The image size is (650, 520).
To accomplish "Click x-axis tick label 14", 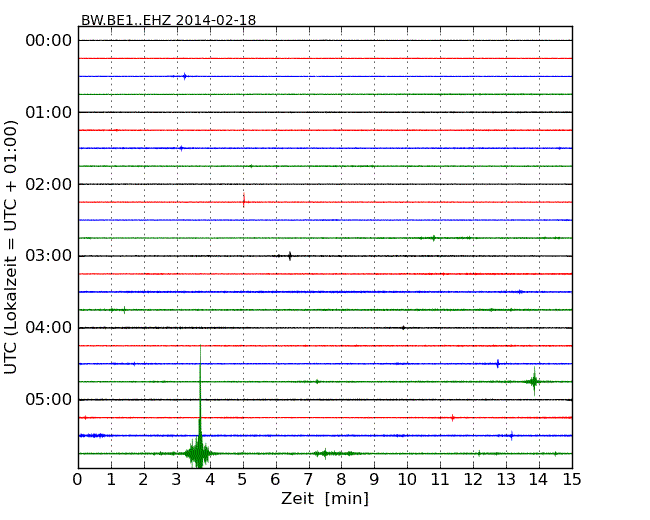I will tap(539, 479).
